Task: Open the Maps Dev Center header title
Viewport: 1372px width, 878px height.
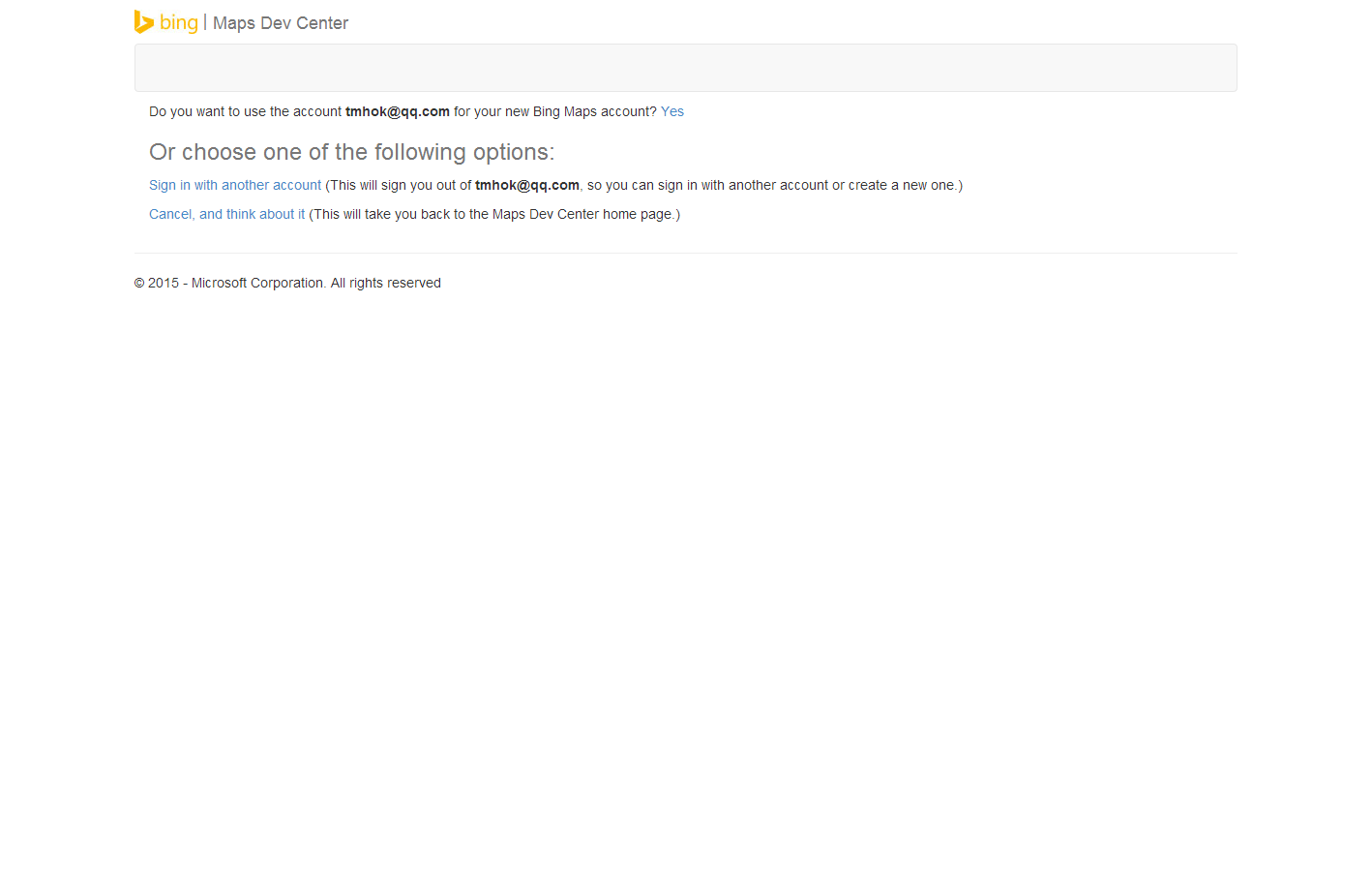Action: [281, 23]
